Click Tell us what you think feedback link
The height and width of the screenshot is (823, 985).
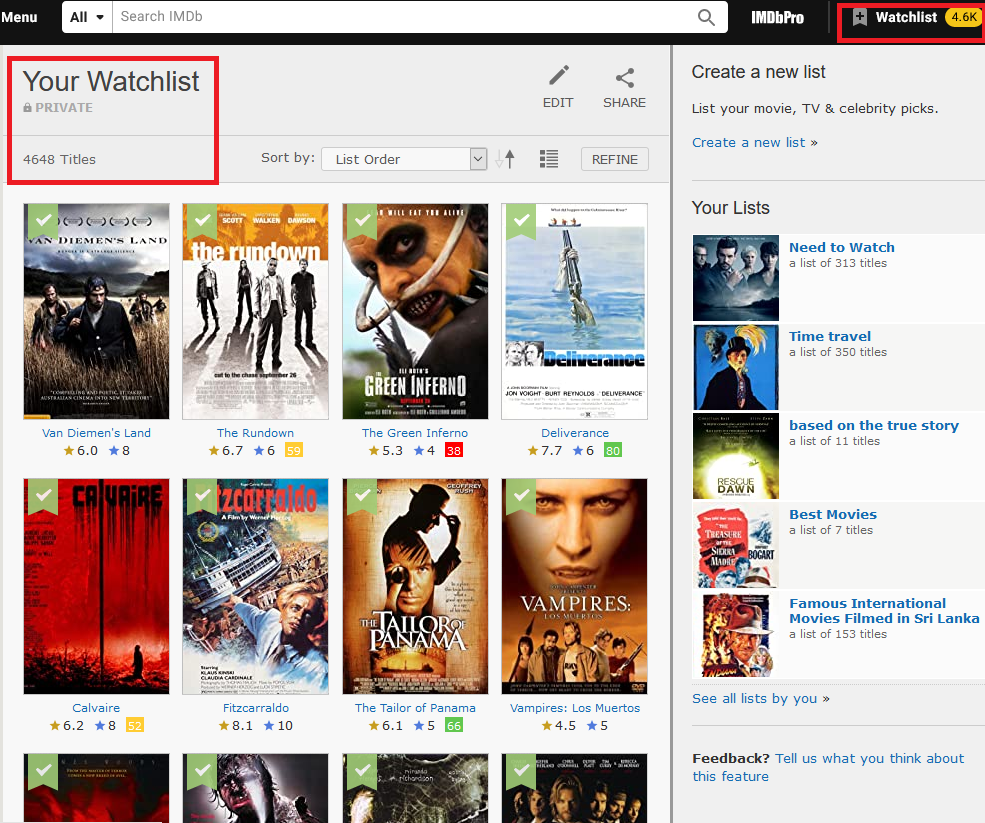(828, 767)
